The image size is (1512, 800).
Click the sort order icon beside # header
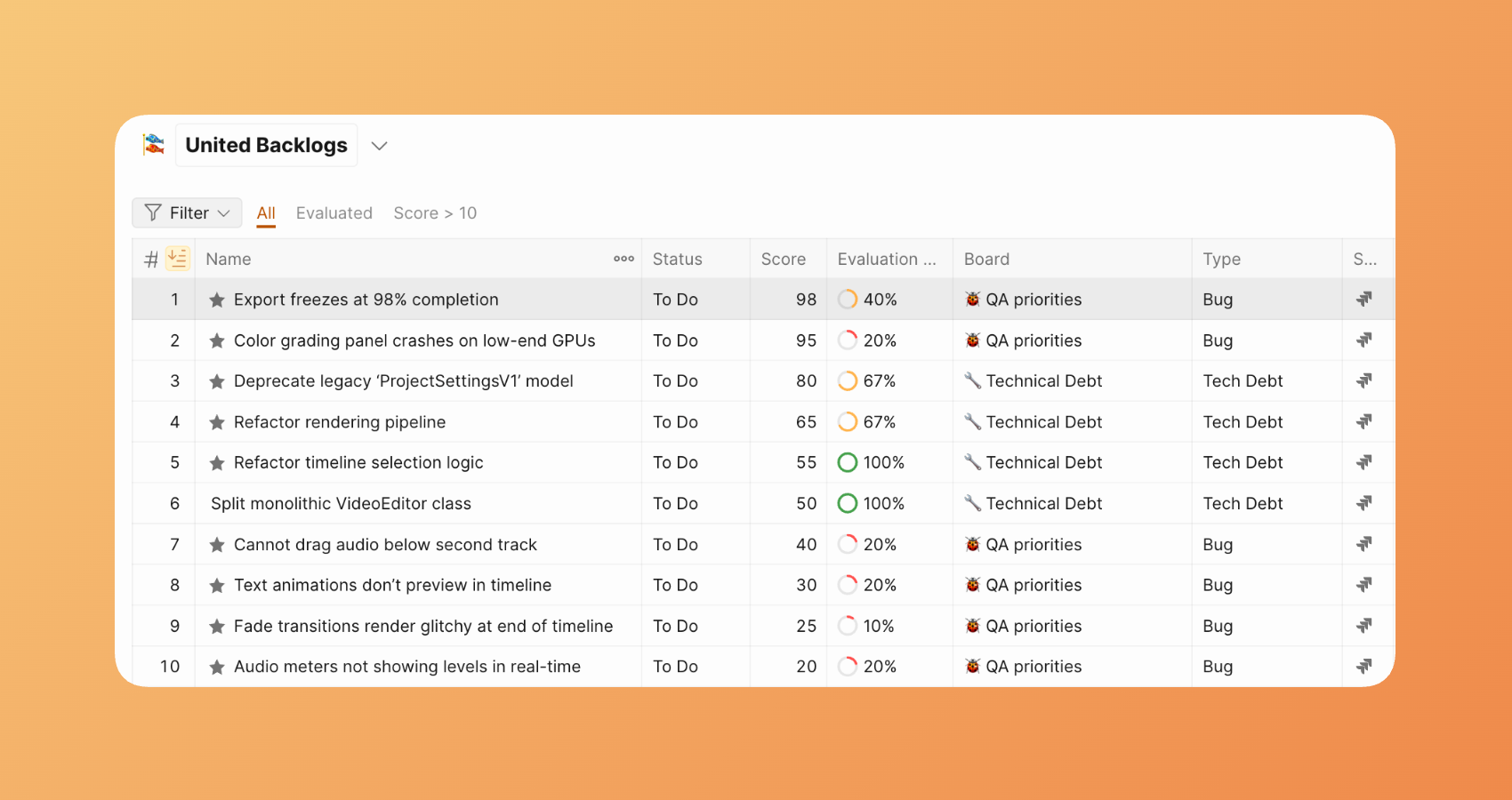(x=178, y=259)
